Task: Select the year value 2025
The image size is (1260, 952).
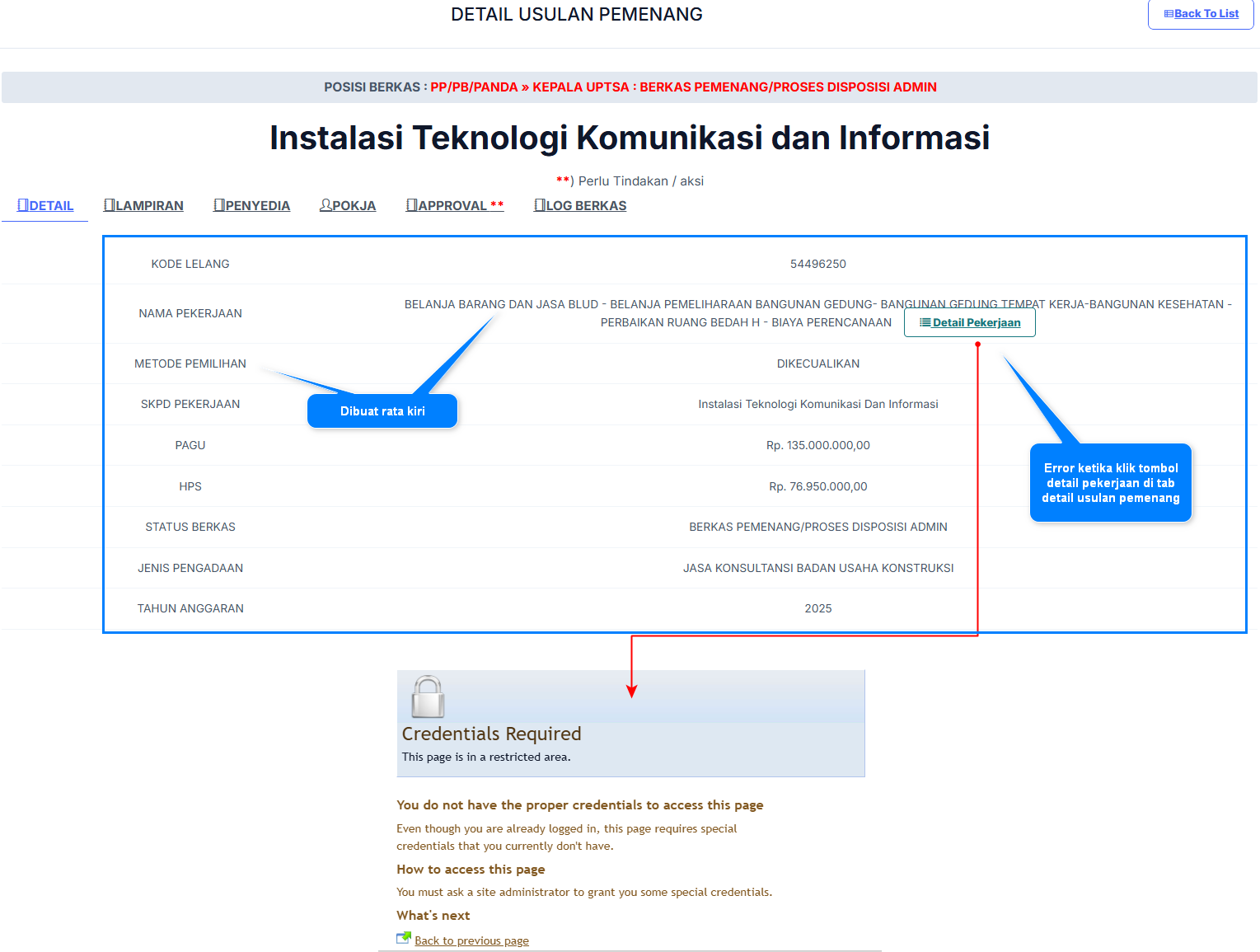Action: point(818,609)
